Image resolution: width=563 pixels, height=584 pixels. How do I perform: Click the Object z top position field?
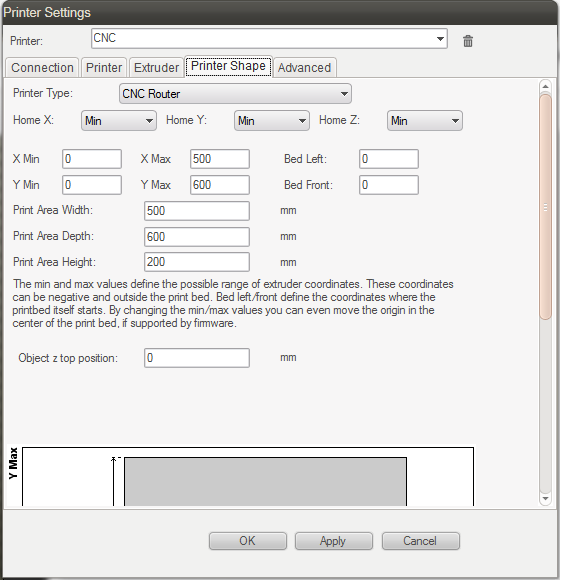(198, 359)
